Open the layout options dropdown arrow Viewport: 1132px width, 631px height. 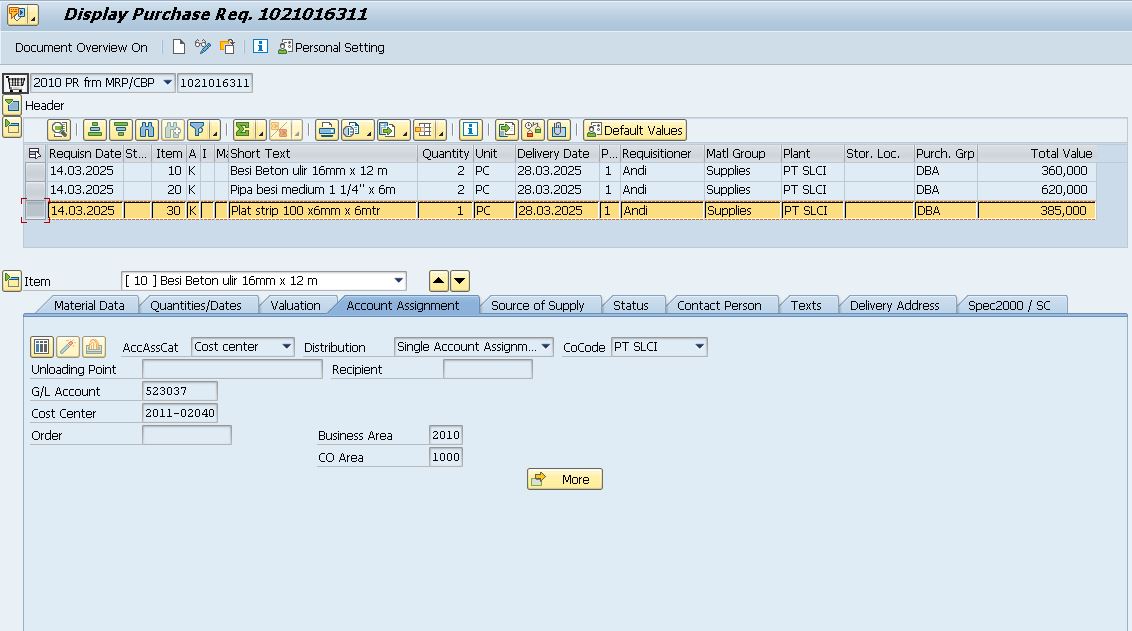click(441, 133)
